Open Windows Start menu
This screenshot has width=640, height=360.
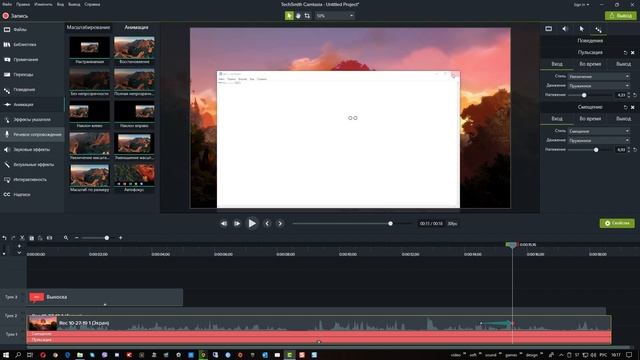6,355
